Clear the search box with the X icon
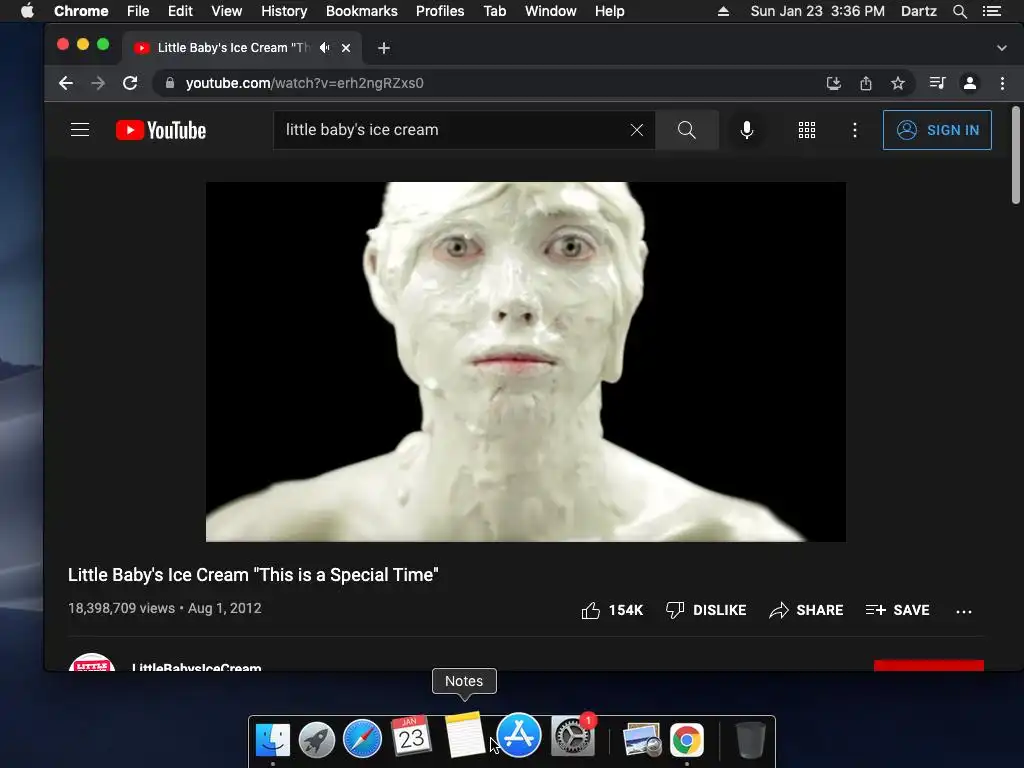The height and width of the screenshot is (768, 1024). (637, 130)
